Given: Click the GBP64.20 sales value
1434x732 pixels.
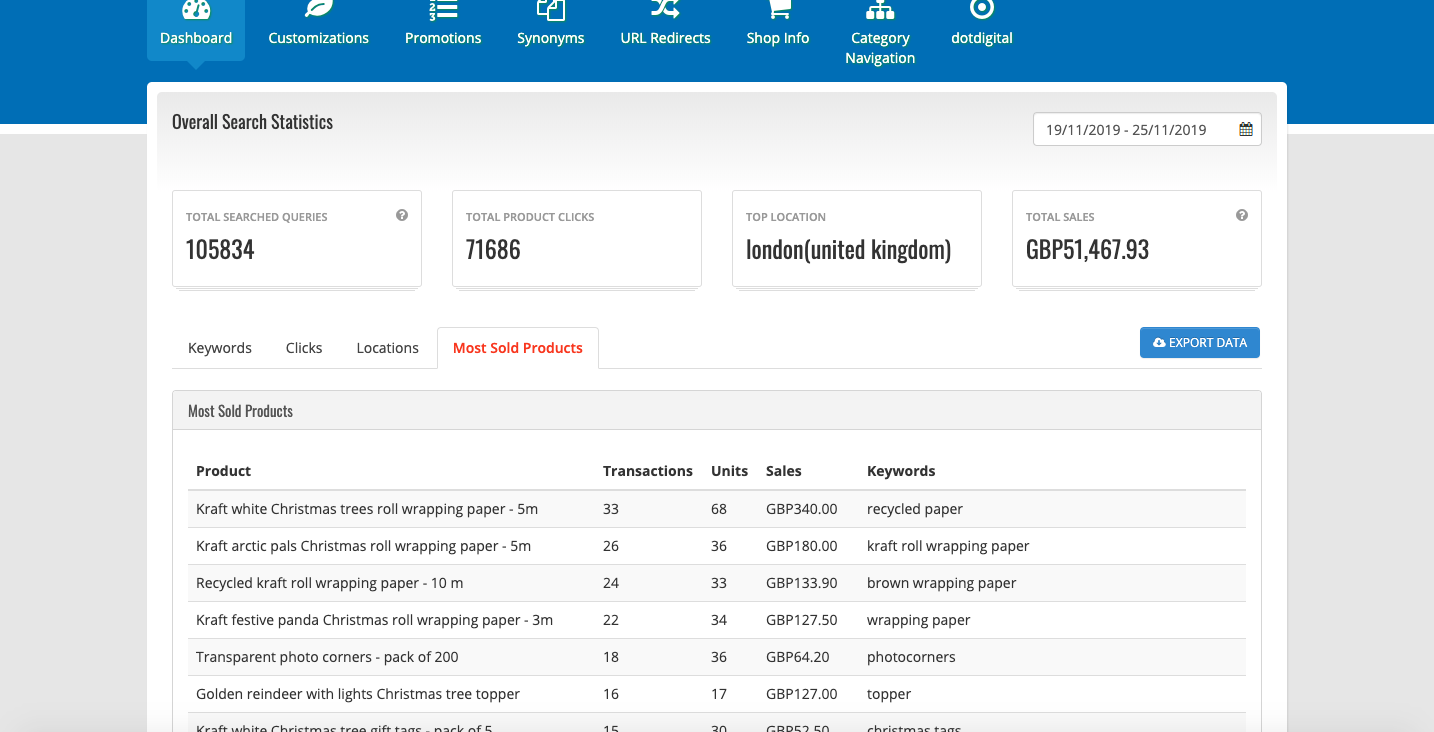Looking at the screenshot, I should coord(798,657).
